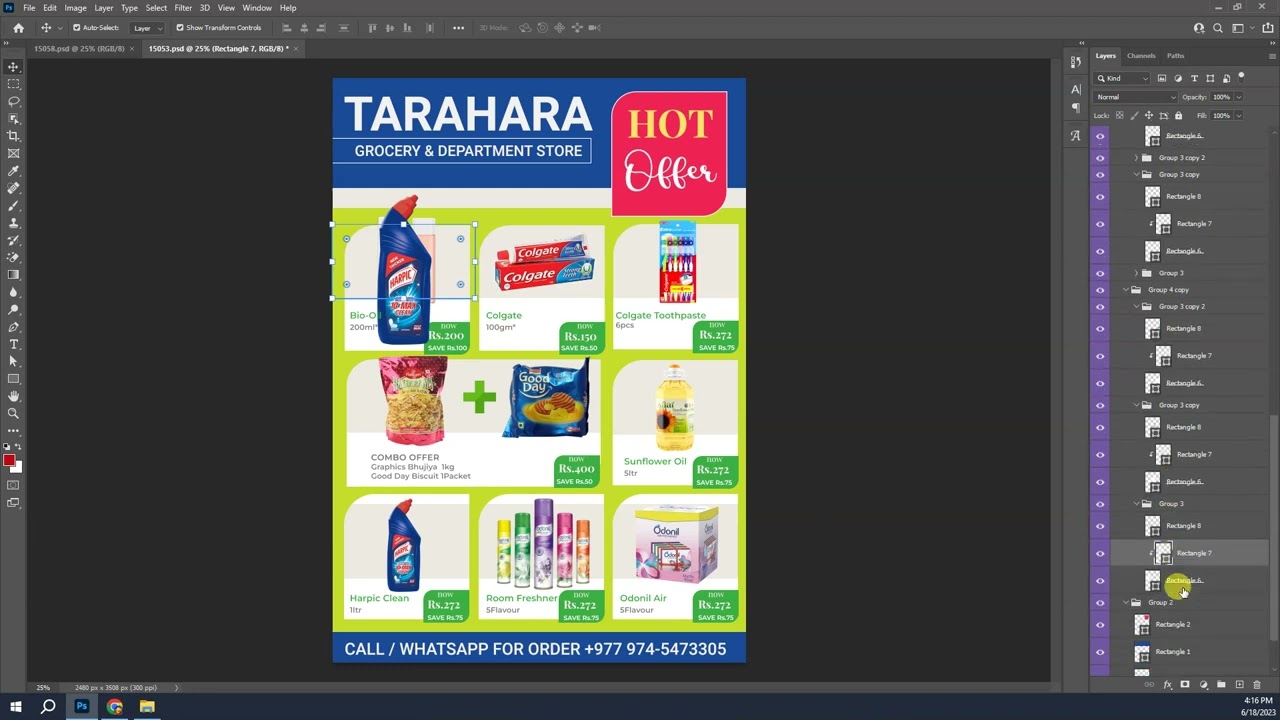Select the Rectangular Marquee tool

14,84
